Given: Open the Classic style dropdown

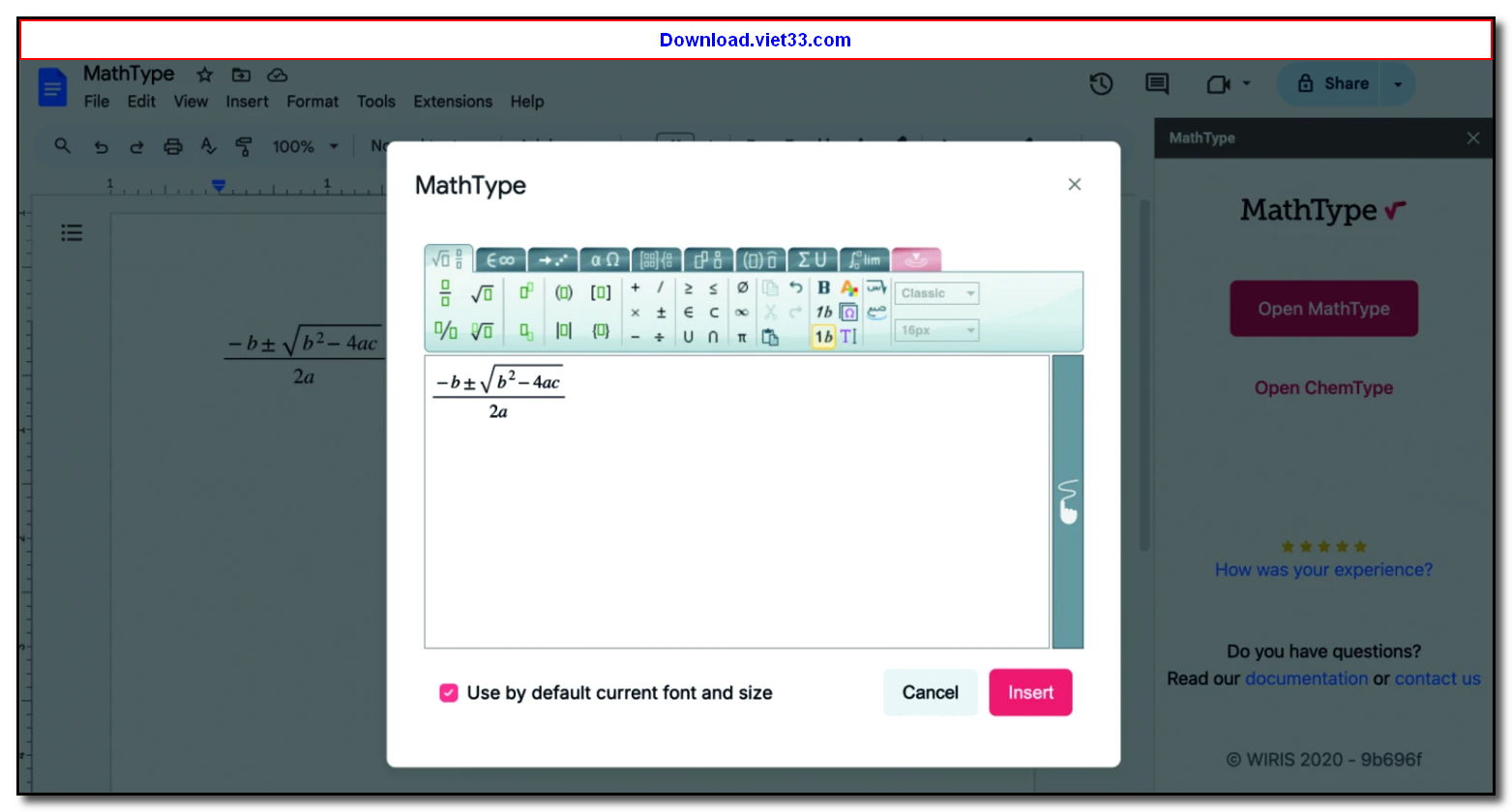Looking at the screenshot, I should pyautogui.click(x=936, y=292).
